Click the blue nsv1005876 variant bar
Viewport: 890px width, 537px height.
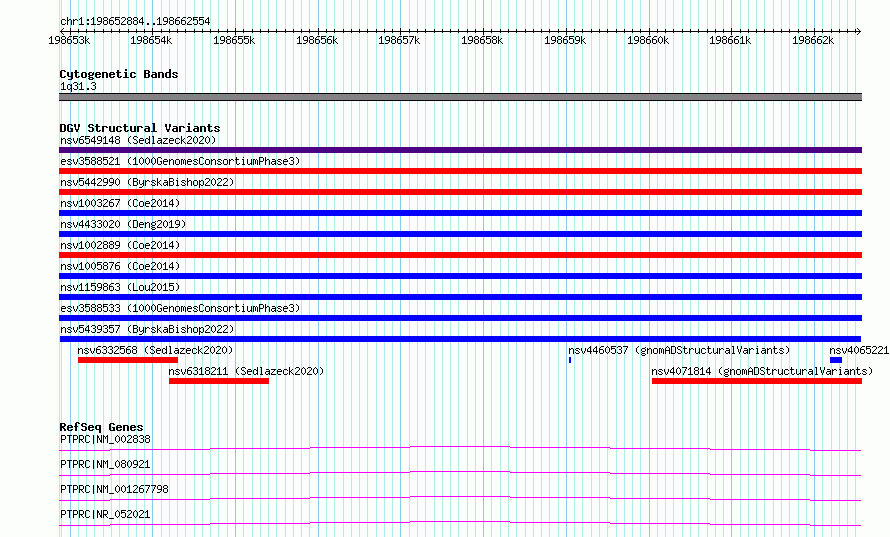[460, 276]
